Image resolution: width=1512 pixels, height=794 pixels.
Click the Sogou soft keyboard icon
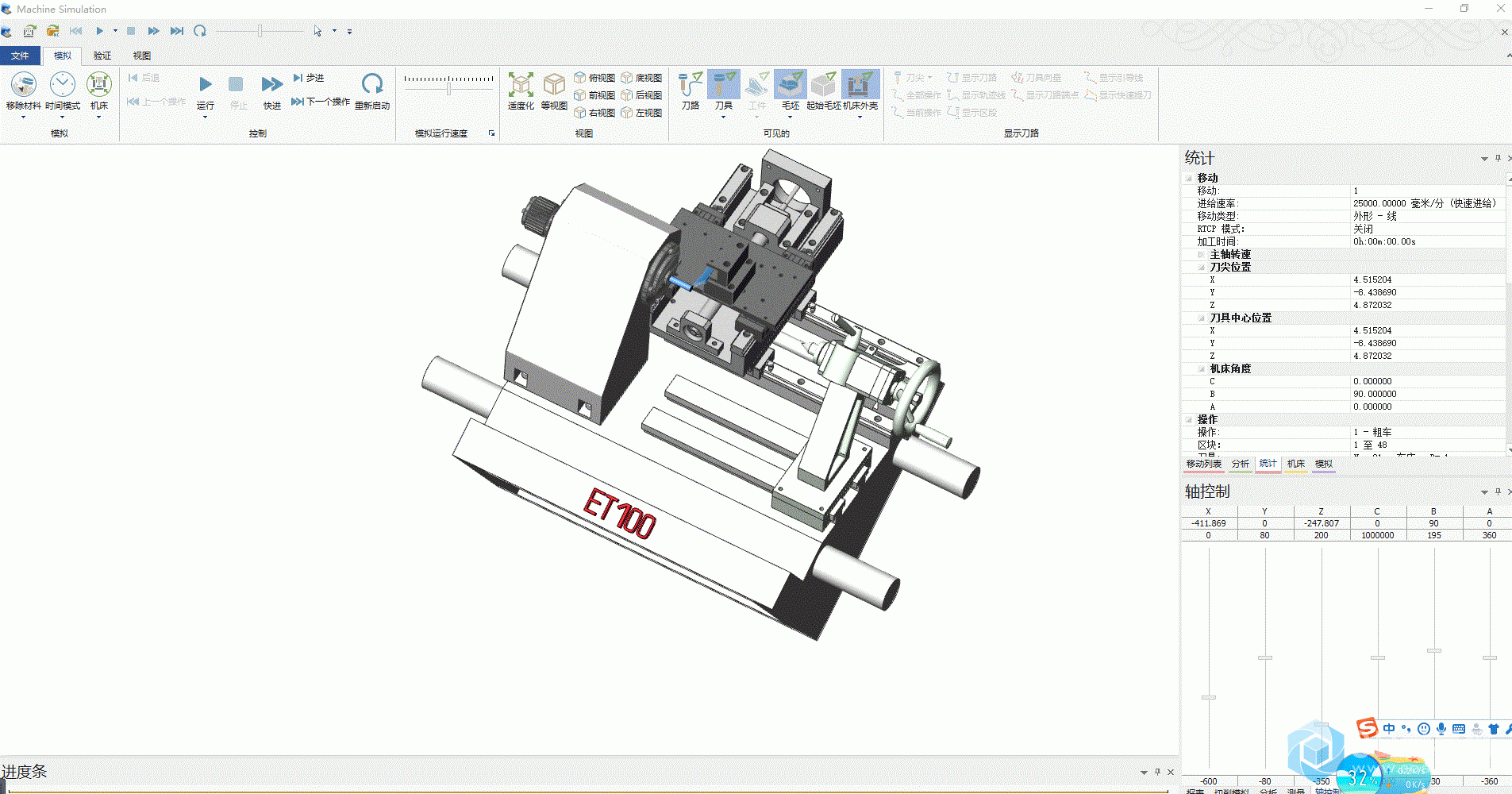coord(1459,728)
